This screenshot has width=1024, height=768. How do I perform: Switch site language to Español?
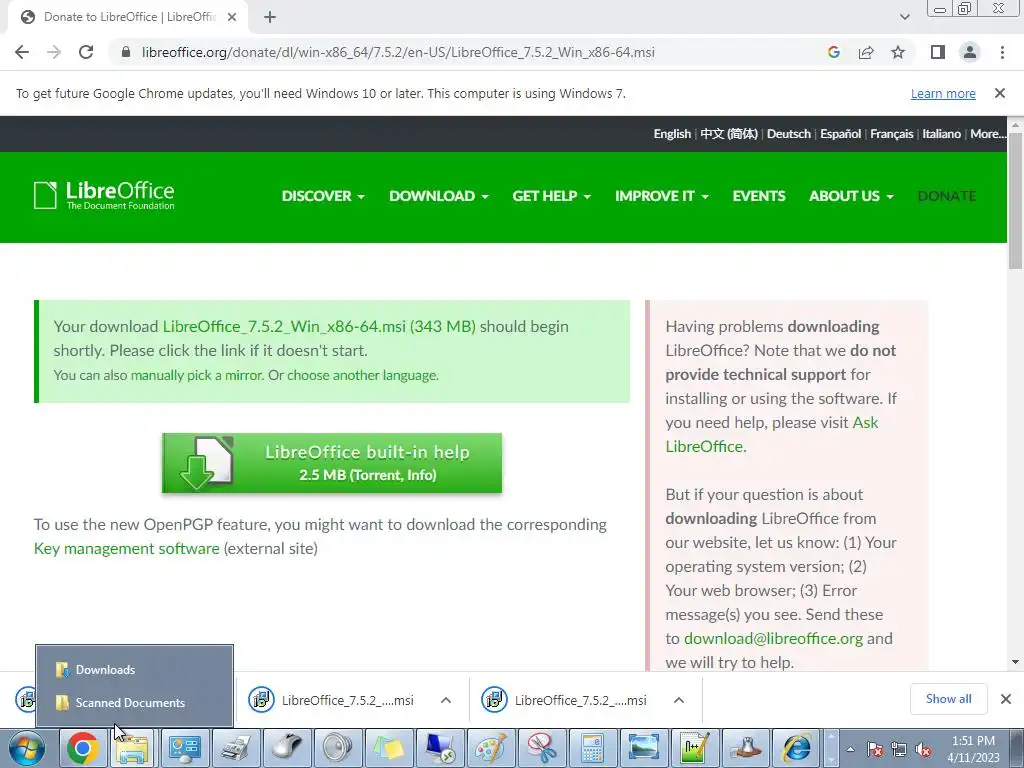point(840,134)
